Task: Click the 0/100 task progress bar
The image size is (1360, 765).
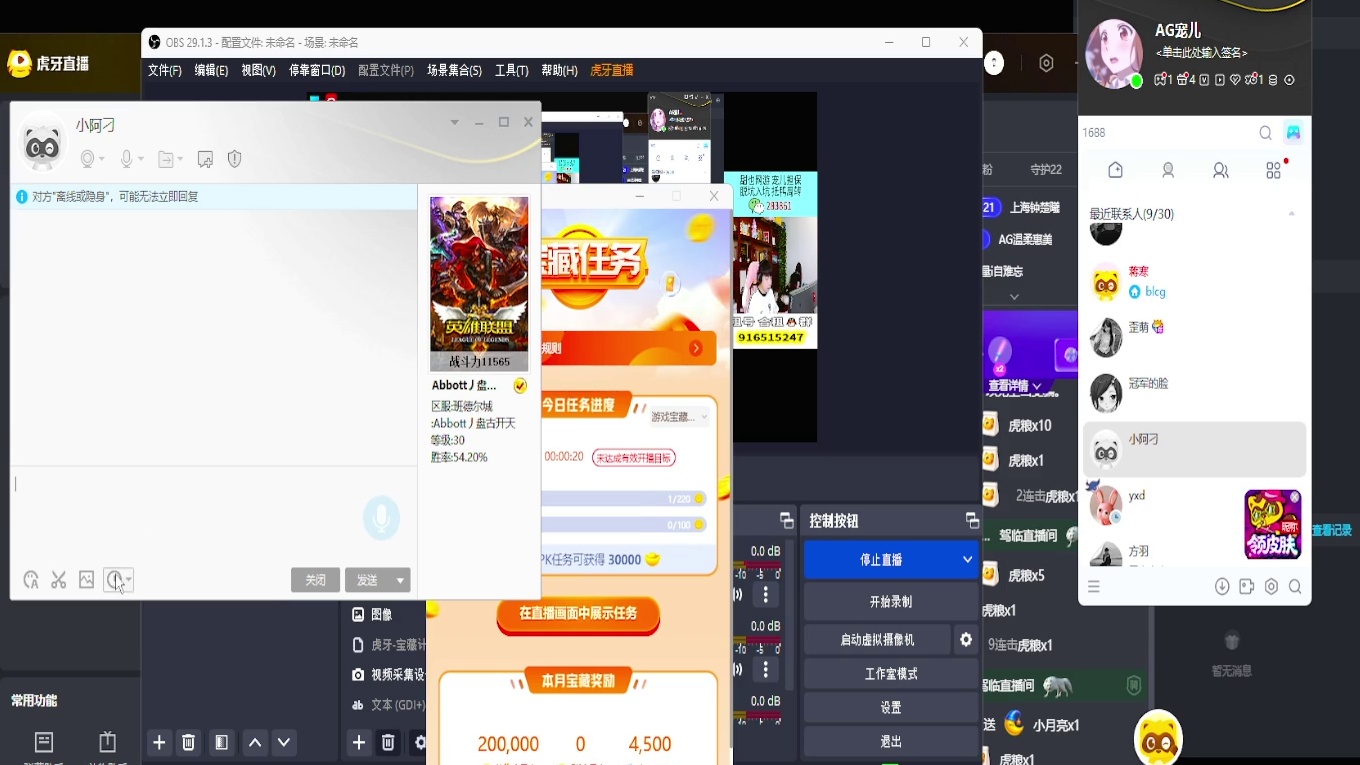Action: (623, 524)
